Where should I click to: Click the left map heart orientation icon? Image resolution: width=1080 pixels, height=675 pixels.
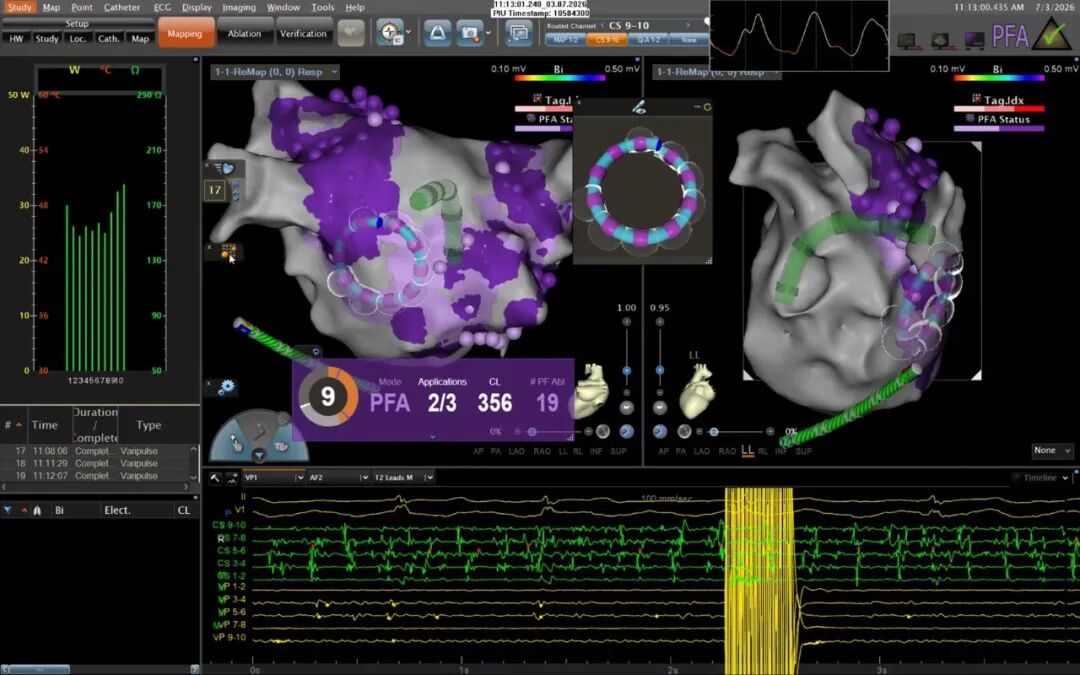592,391
